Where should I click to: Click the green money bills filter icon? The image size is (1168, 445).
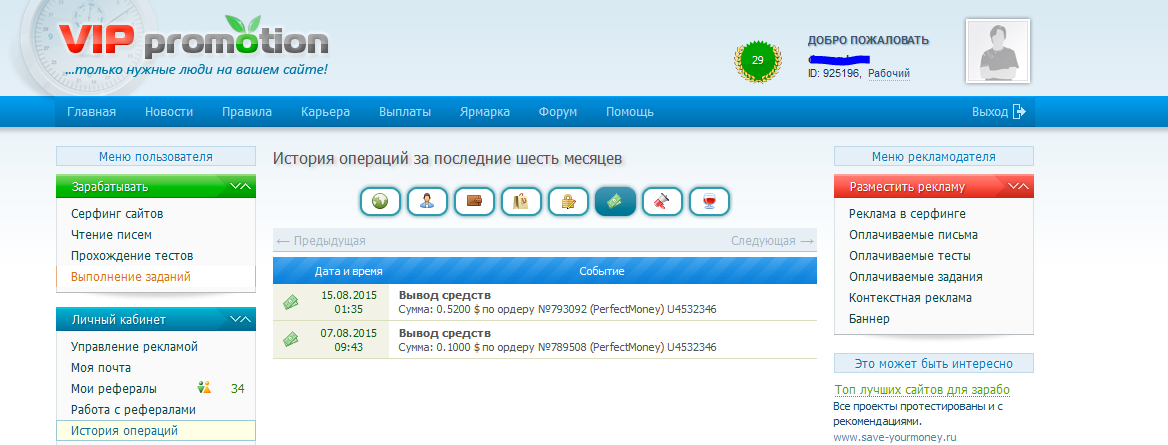[615, 201]
